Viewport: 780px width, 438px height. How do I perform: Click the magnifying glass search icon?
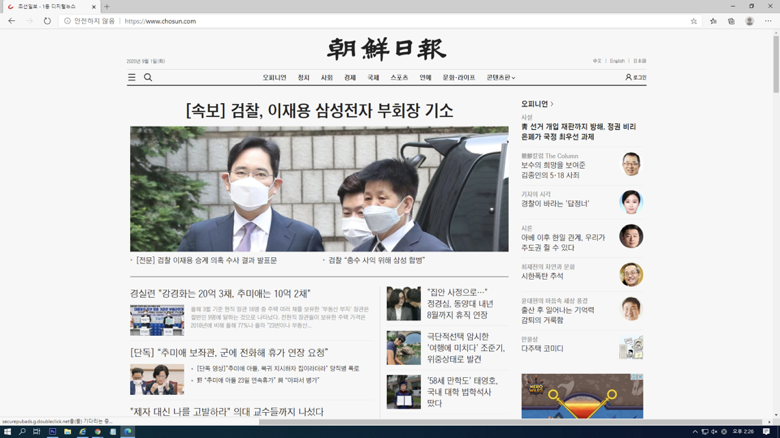coord(148,77)
